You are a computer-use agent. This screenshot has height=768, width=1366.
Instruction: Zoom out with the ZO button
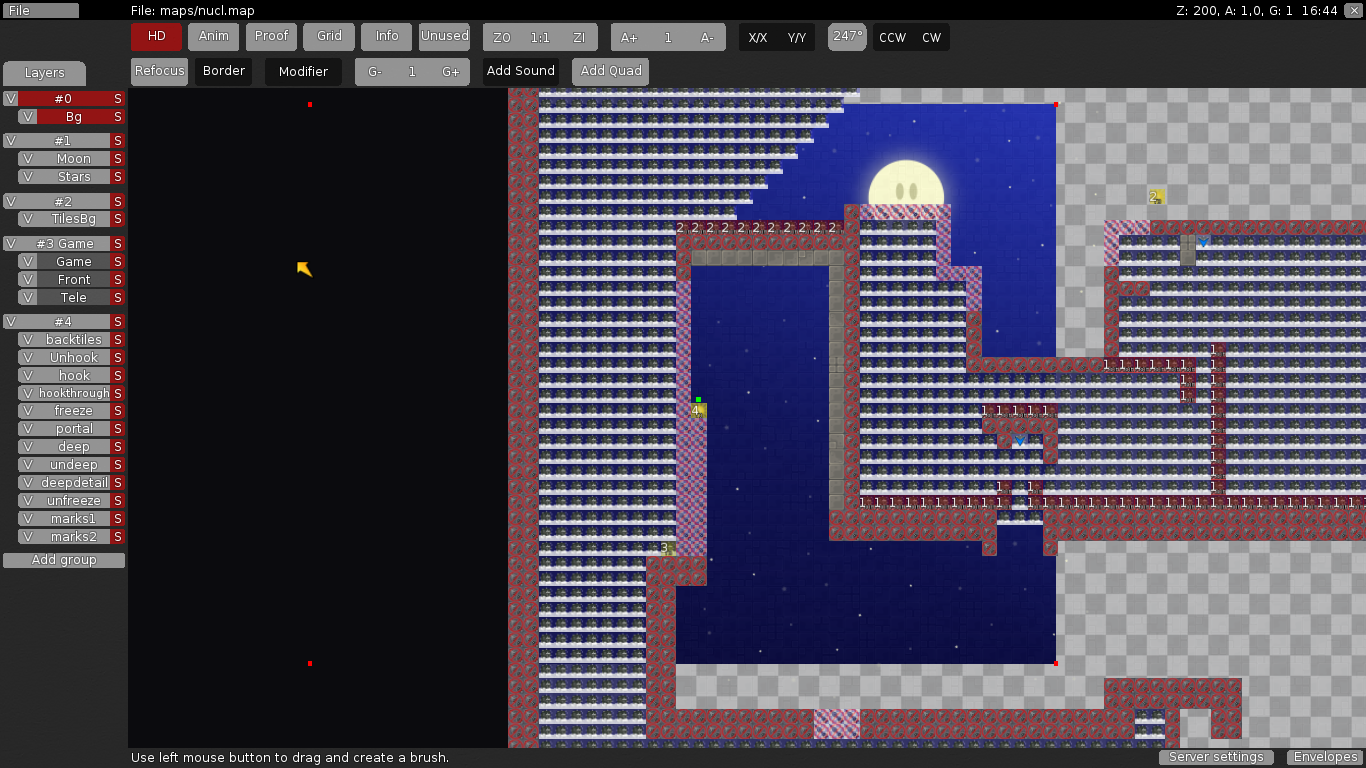[502, 38]
